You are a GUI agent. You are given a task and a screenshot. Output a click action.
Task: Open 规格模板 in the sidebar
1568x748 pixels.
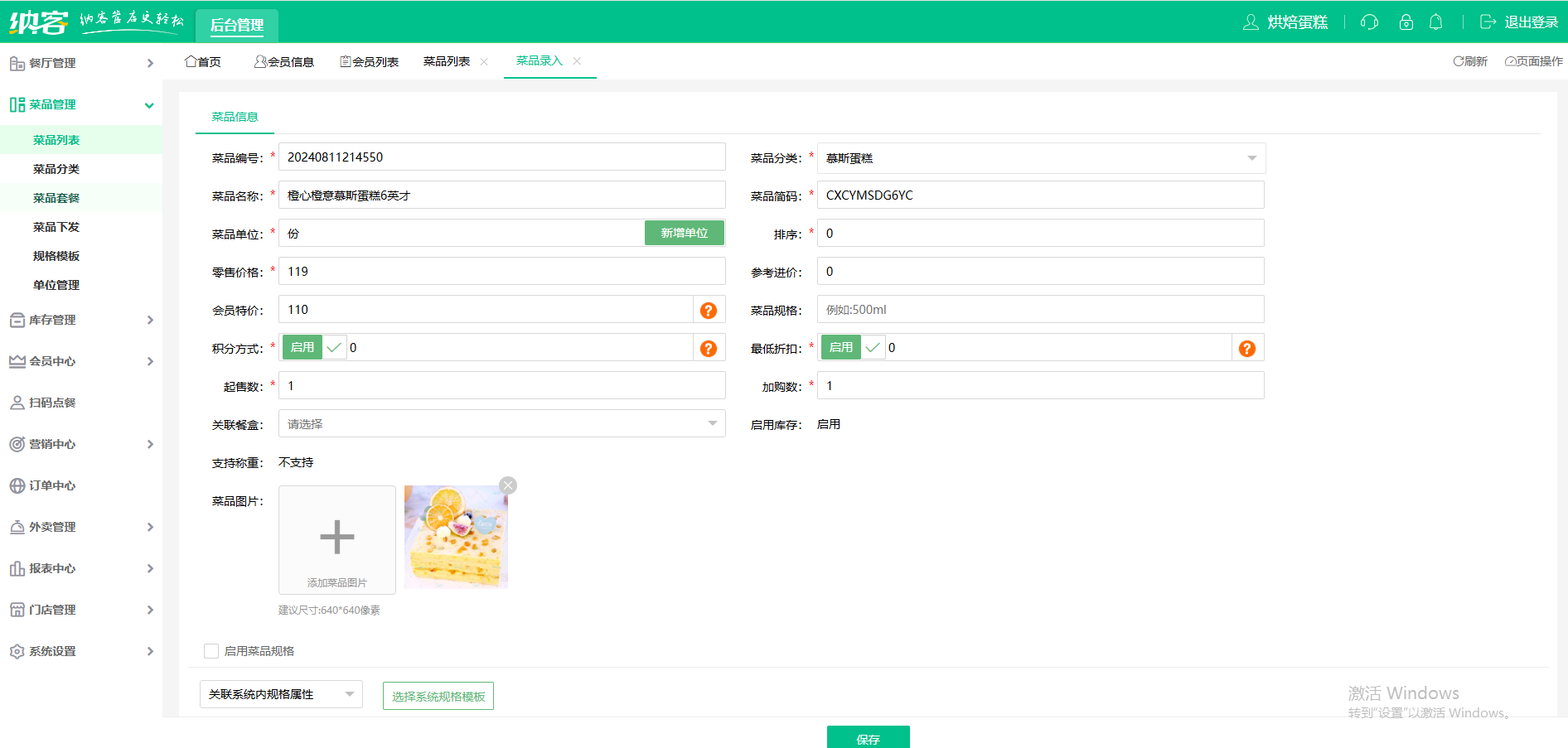[56, 256]
